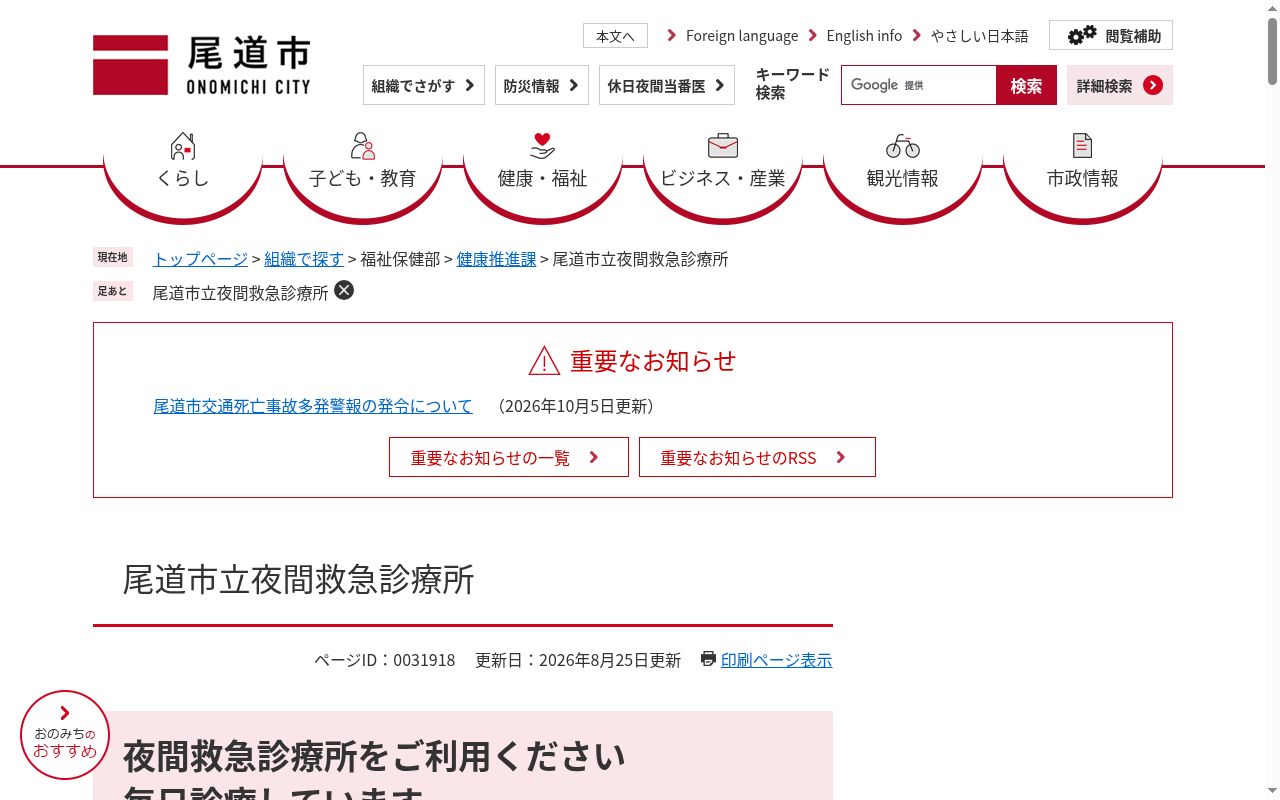
Task: Open the 防災情報 arrow button
Action: pos(542,85)
